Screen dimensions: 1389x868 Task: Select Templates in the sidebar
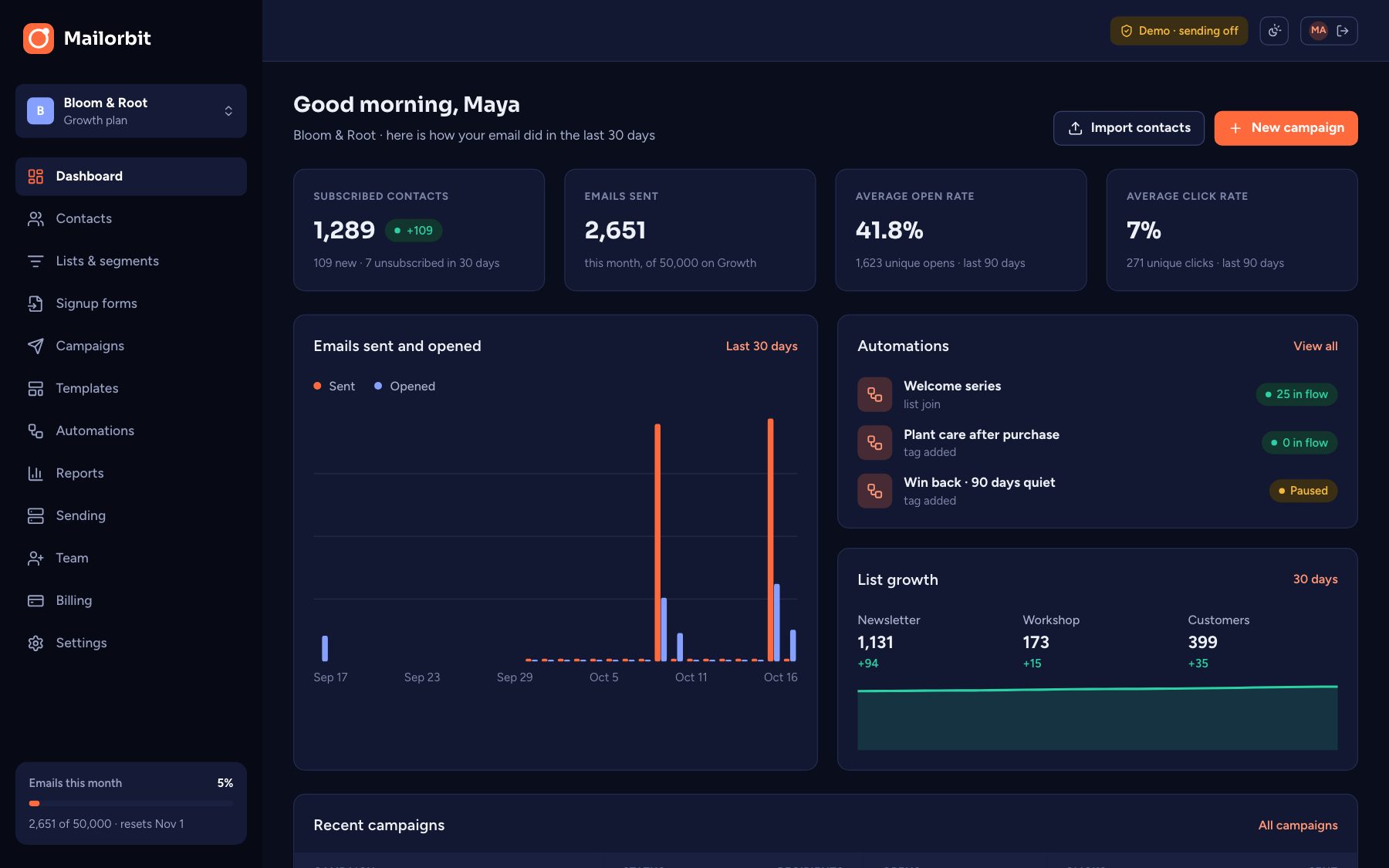(131, 389)
